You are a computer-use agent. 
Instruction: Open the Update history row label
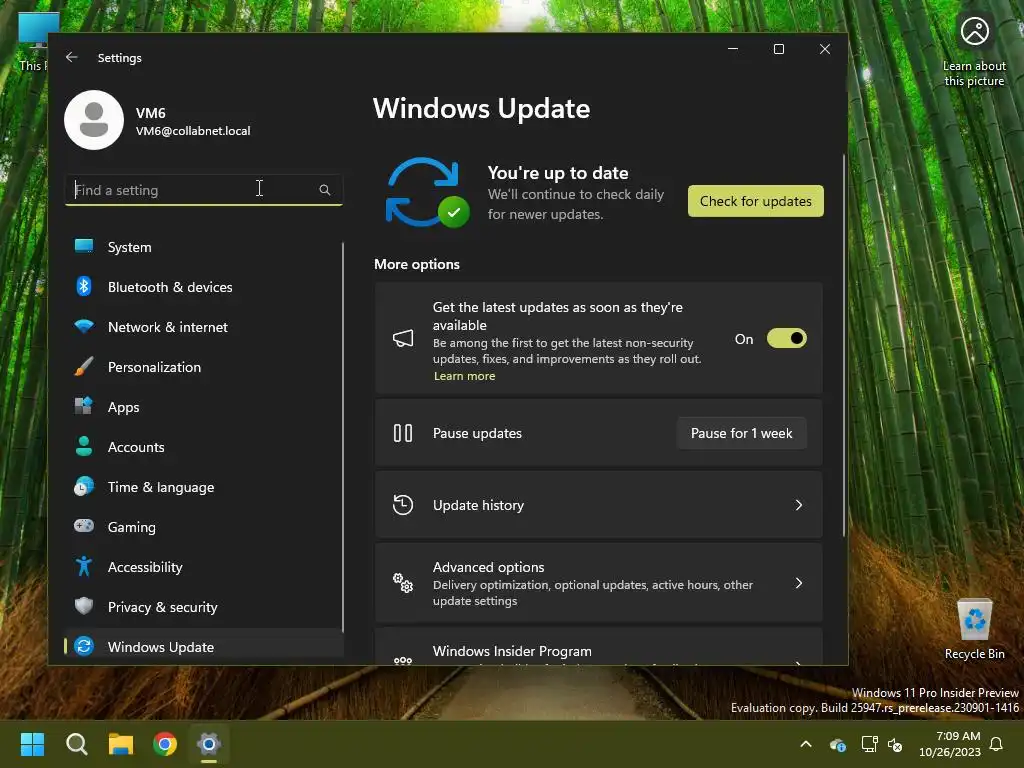(478, 505)
